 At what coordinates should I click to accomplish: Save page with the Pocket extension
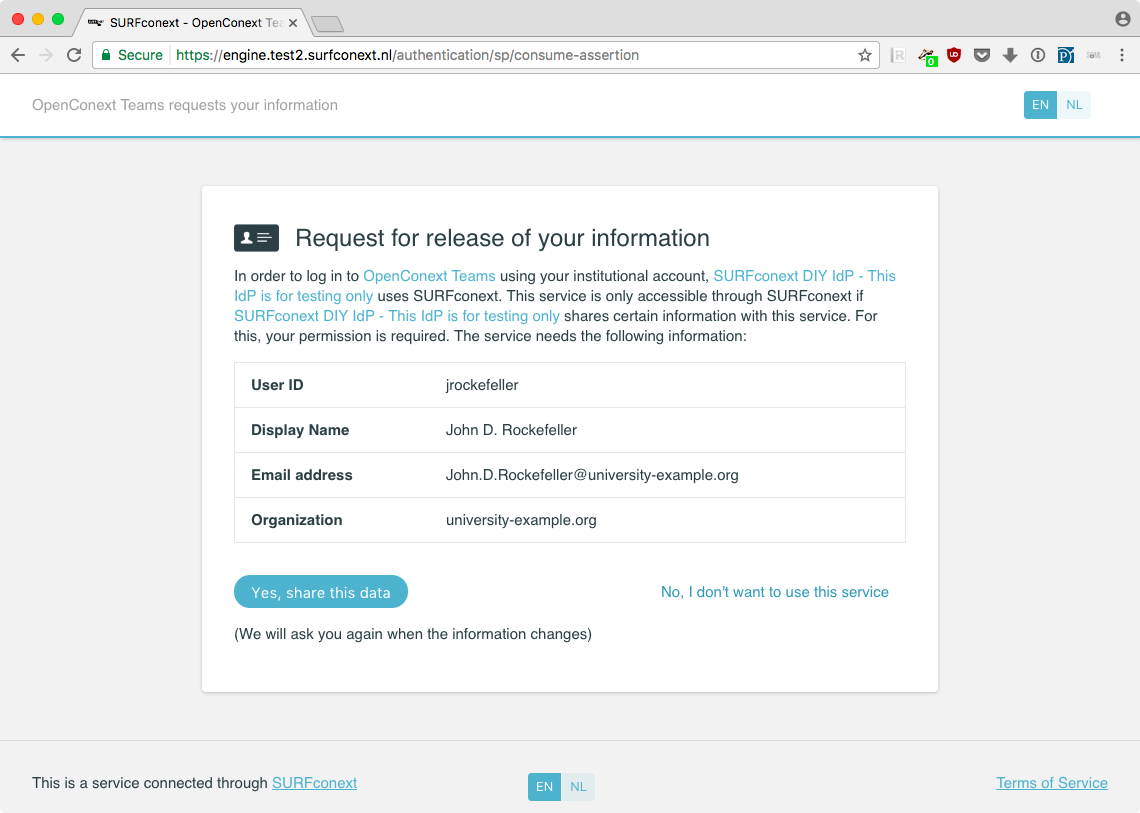(x=982, y=55)
